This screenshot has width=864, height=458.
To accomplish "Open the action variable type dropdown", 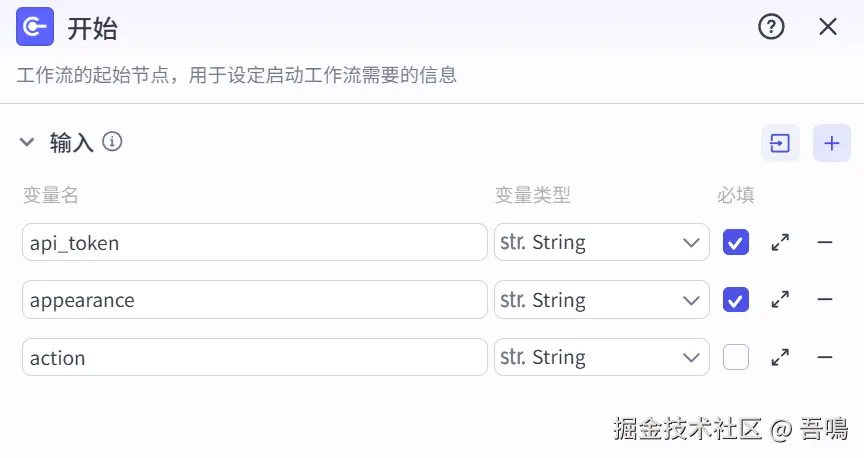I will (x=601, y=357).
